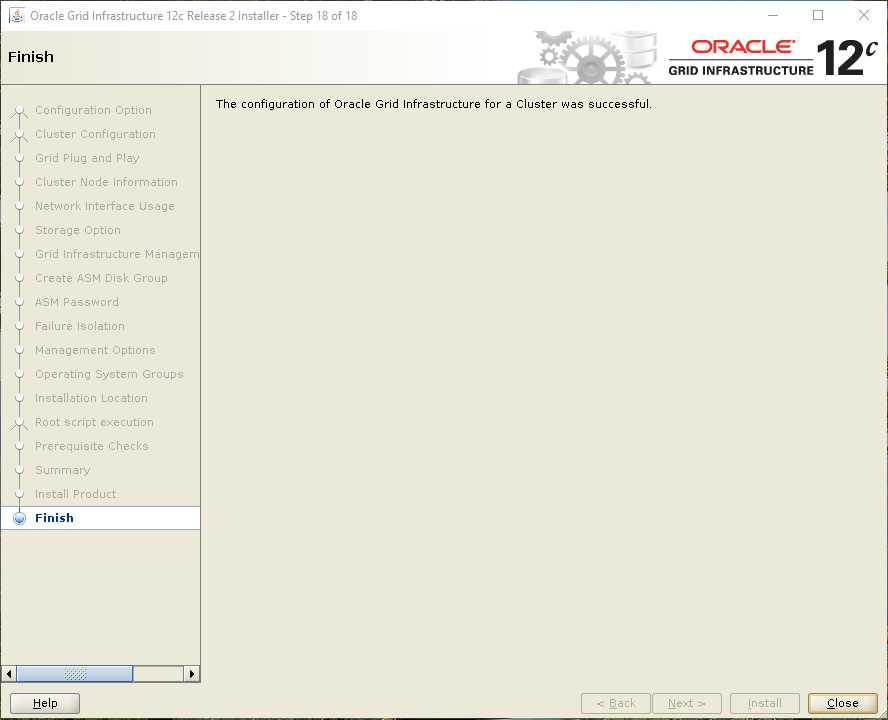Select the Finish step in sidebar
Image resolution: width=888 pixels, height=720 pixels.
coord(100,518)
